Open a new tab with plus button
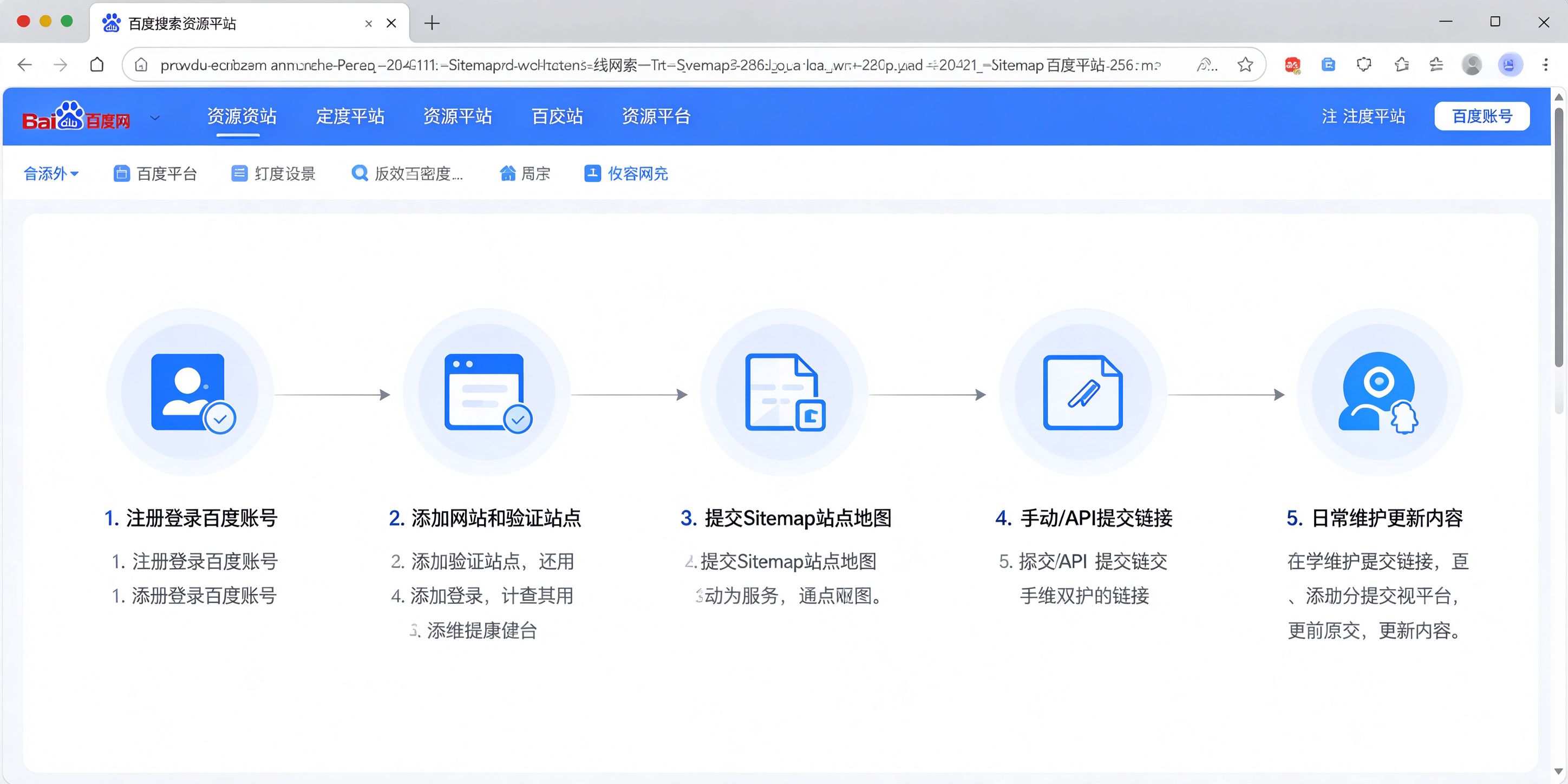This screenshot has width=1568, height=784. tap(432, 23)
